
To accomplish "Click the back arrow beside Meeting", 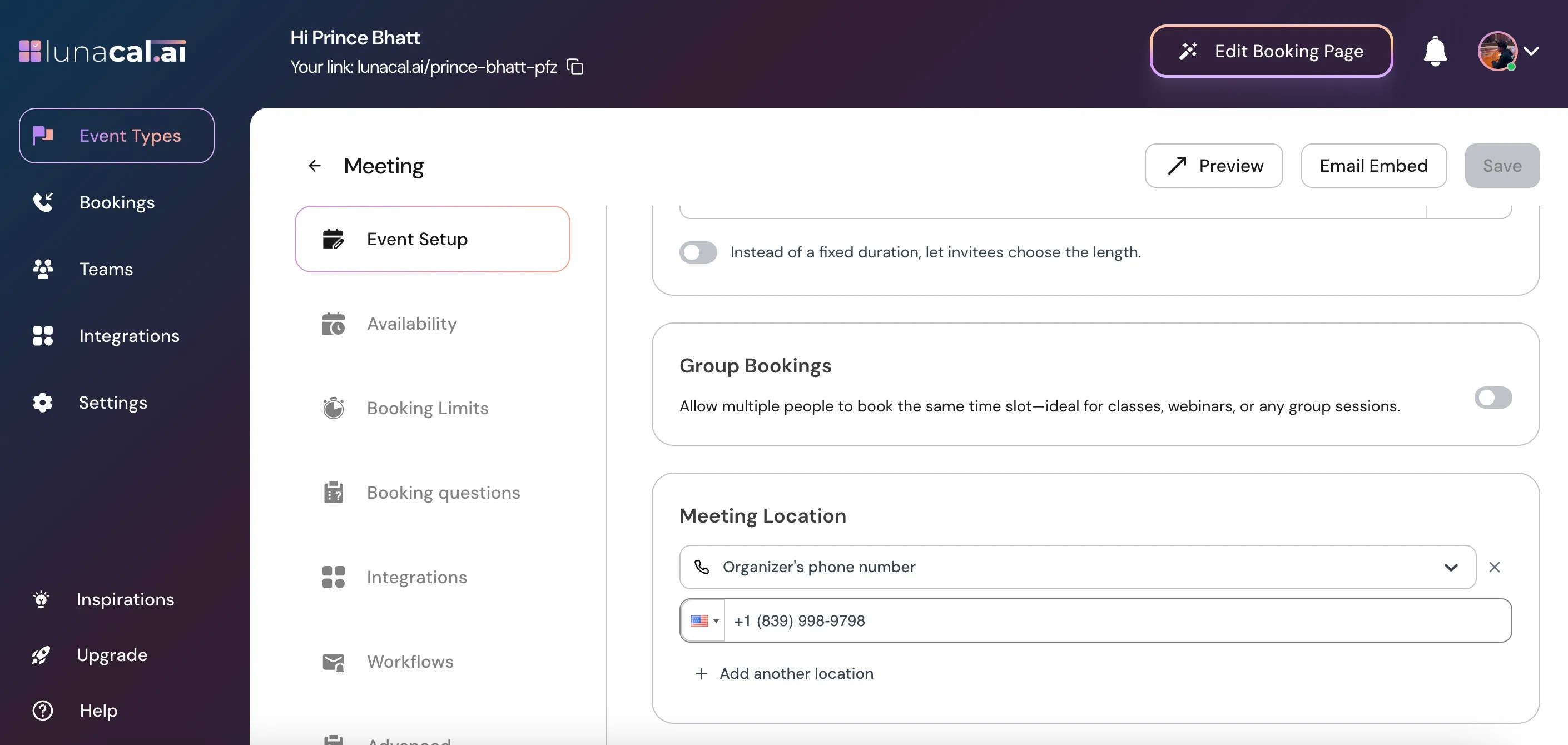I will coord(314,166).
